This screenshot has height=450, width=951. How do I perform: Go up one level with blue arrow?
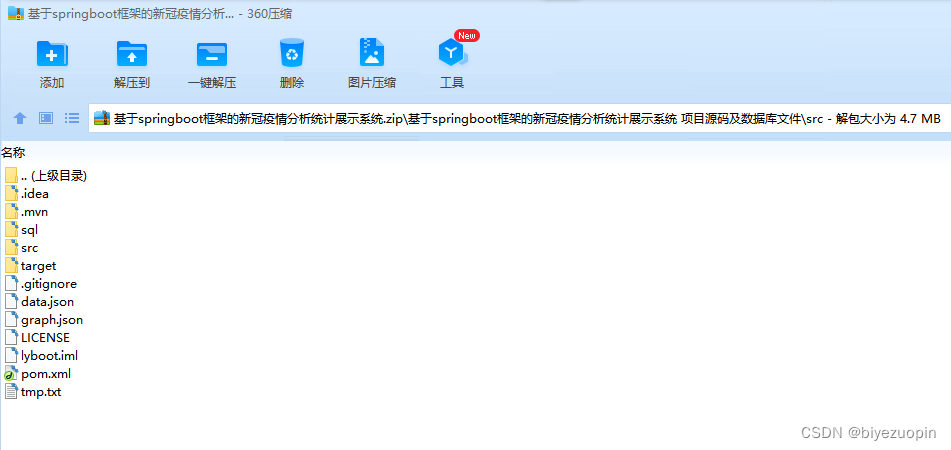click(x=20, y=118)
